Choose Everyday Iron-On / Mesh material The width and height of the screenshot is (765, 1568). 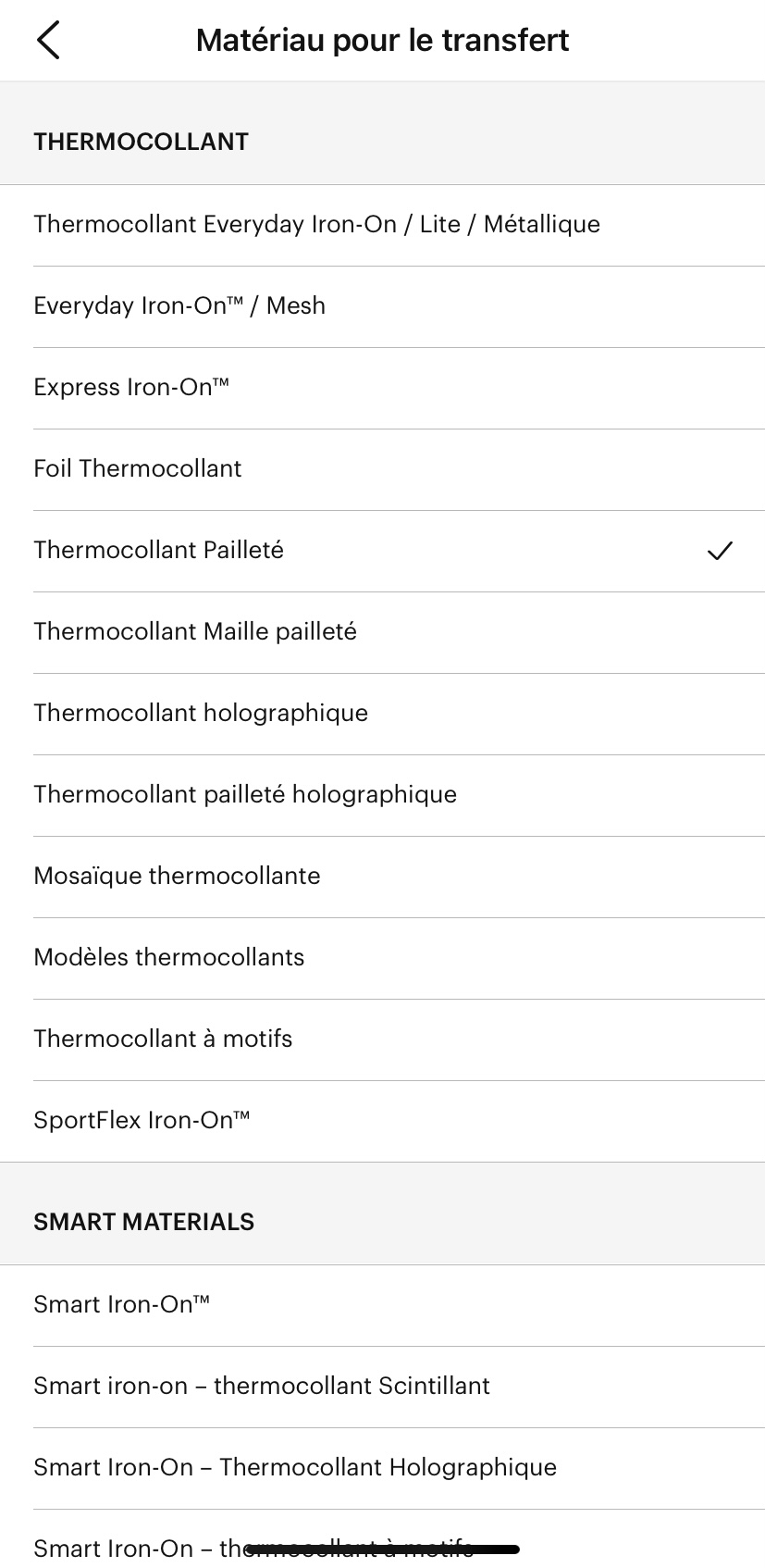coord(179,306)
